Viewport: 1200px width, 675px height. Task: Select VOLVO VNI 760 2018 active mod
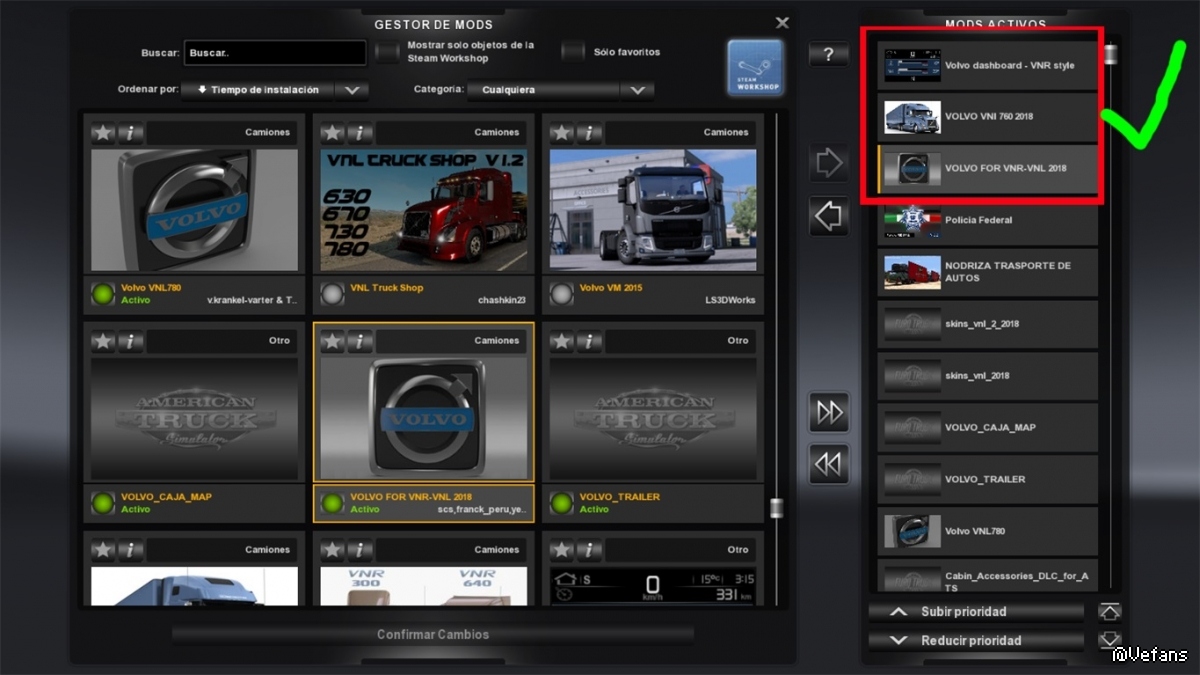click(x=988, y=117)
